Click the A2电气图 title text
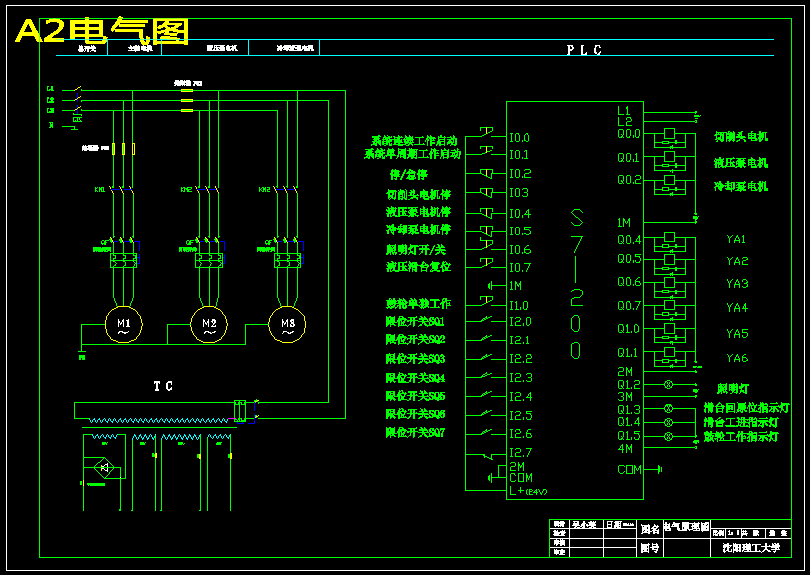 (102, 30)
